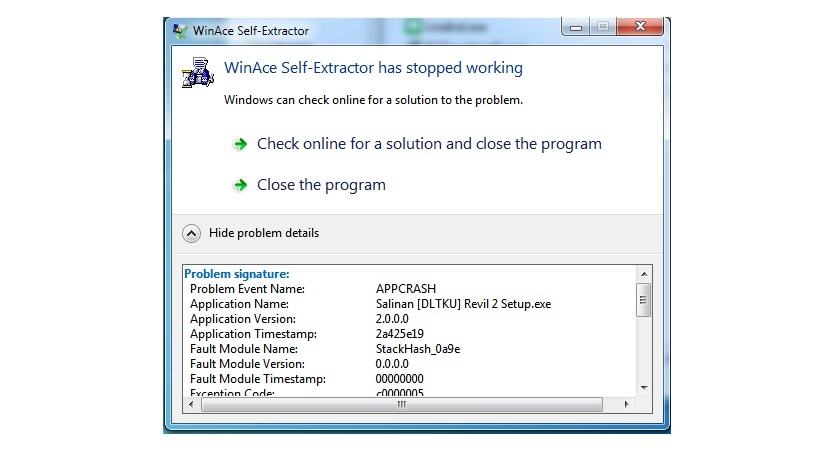The image size is (819, 460).
Task: Check online for a solution and close
Action: [429, 144]
